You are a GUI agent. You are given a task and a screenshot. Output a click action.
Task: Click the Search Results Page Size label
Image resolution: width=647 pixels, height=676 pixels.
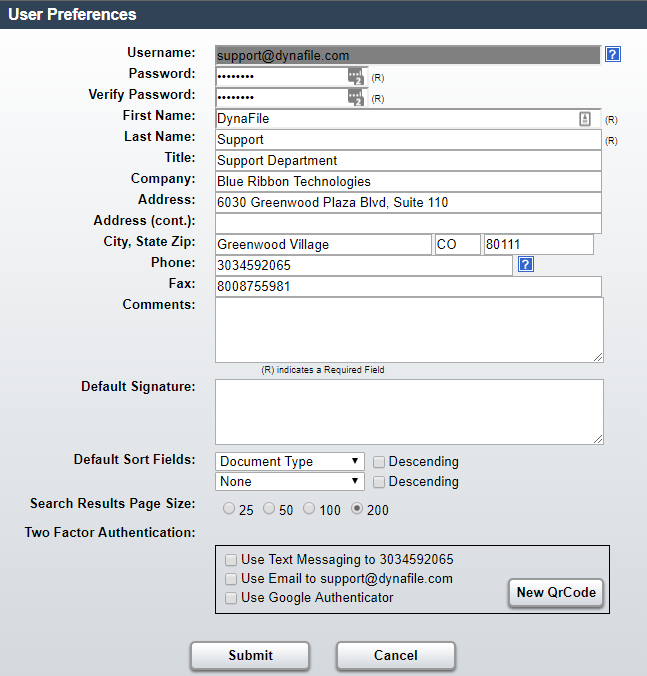tap(113, 504)
